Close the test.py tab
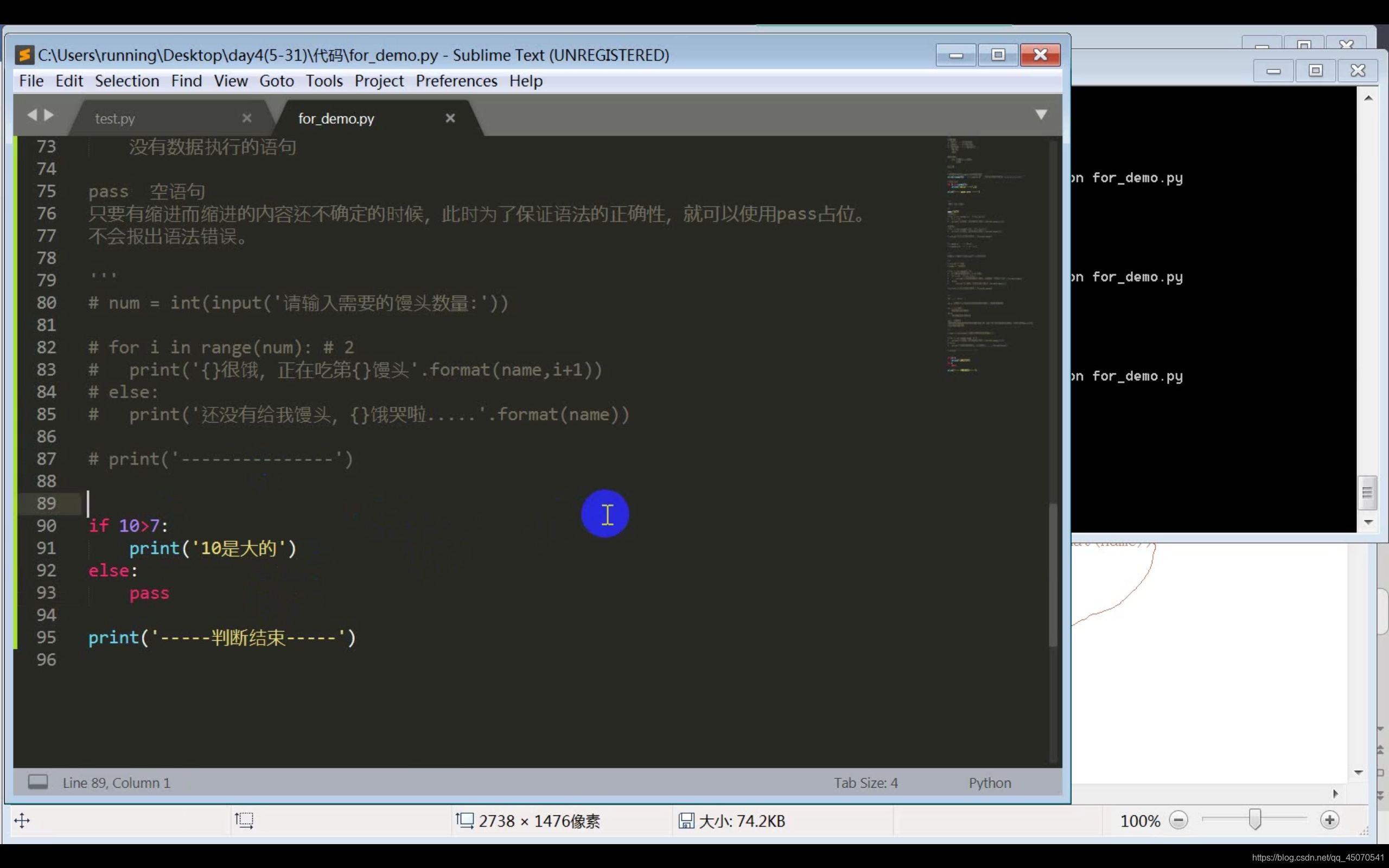Image resolution: width=1389 pixels, height=868 pixels. point(247,118)
